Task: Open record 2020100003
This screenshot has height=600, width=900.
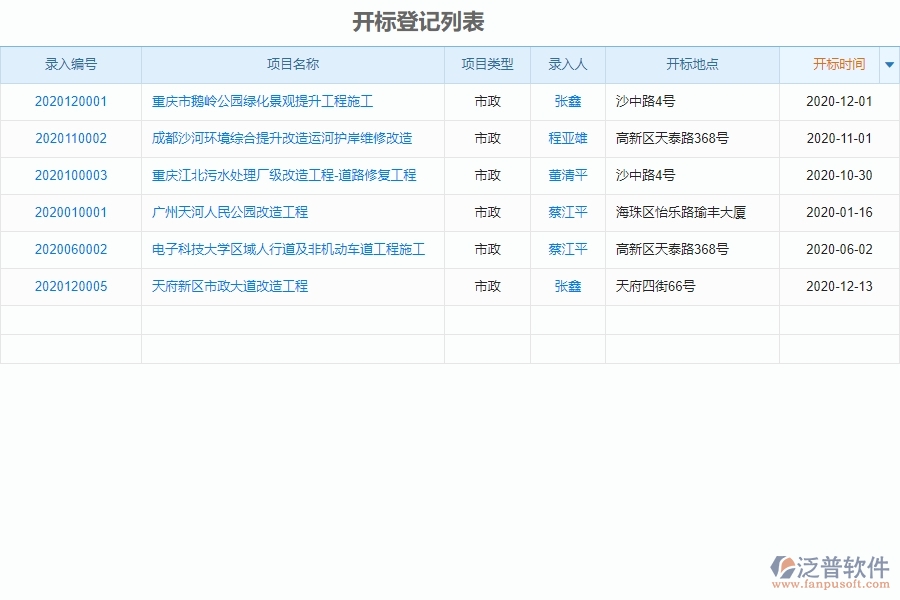Action: pos(72,175)
